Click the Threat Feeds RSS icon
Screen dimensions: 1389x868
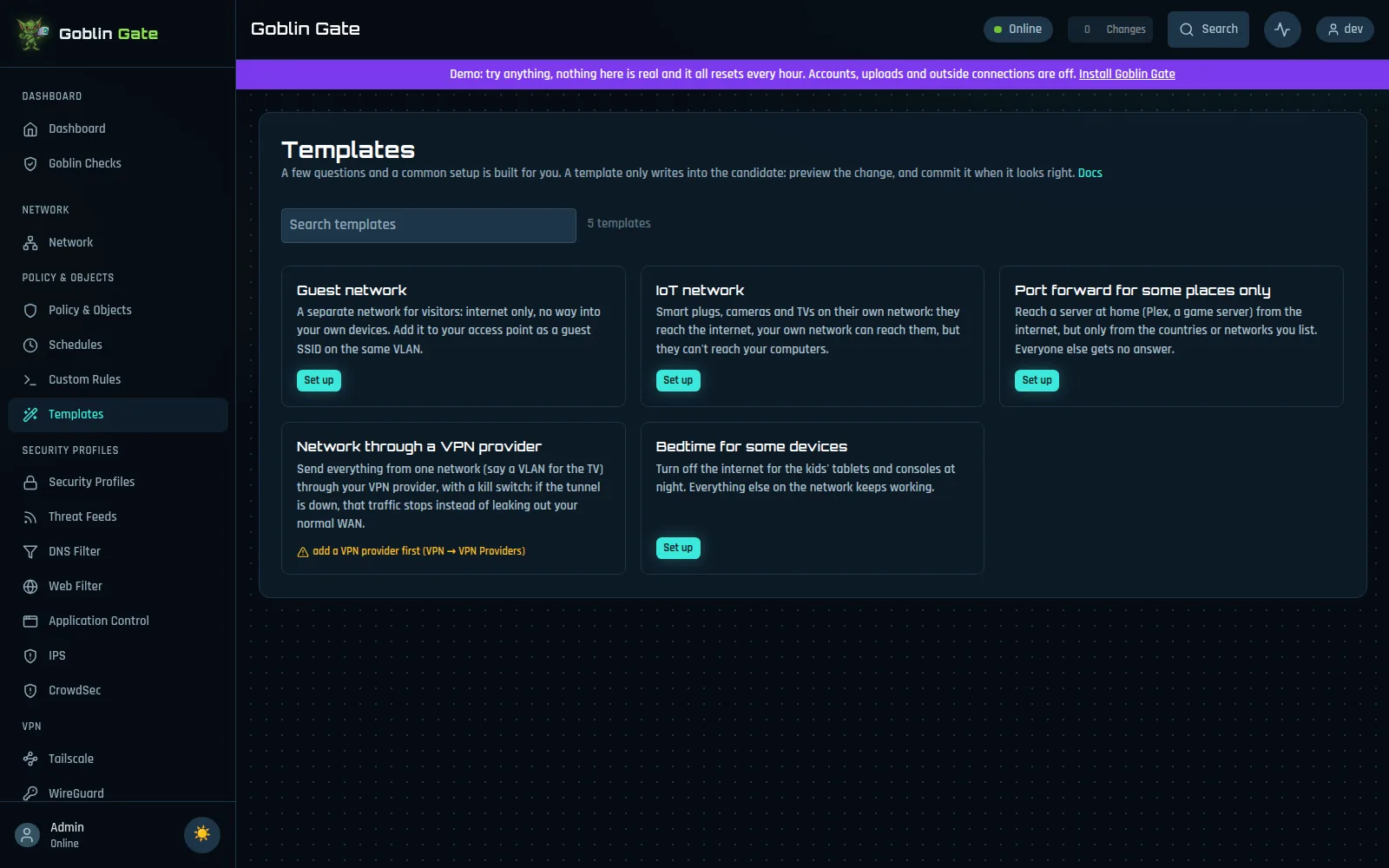pyautogui.click(x=30, y=517)
